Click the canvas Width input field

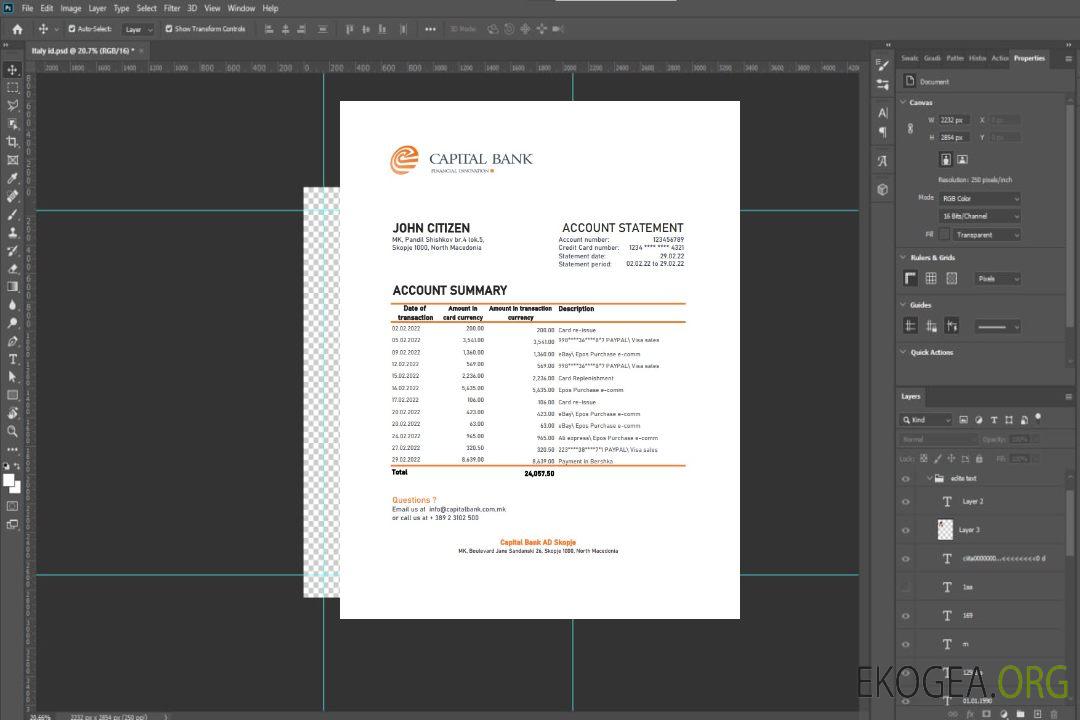click(954, 120)
